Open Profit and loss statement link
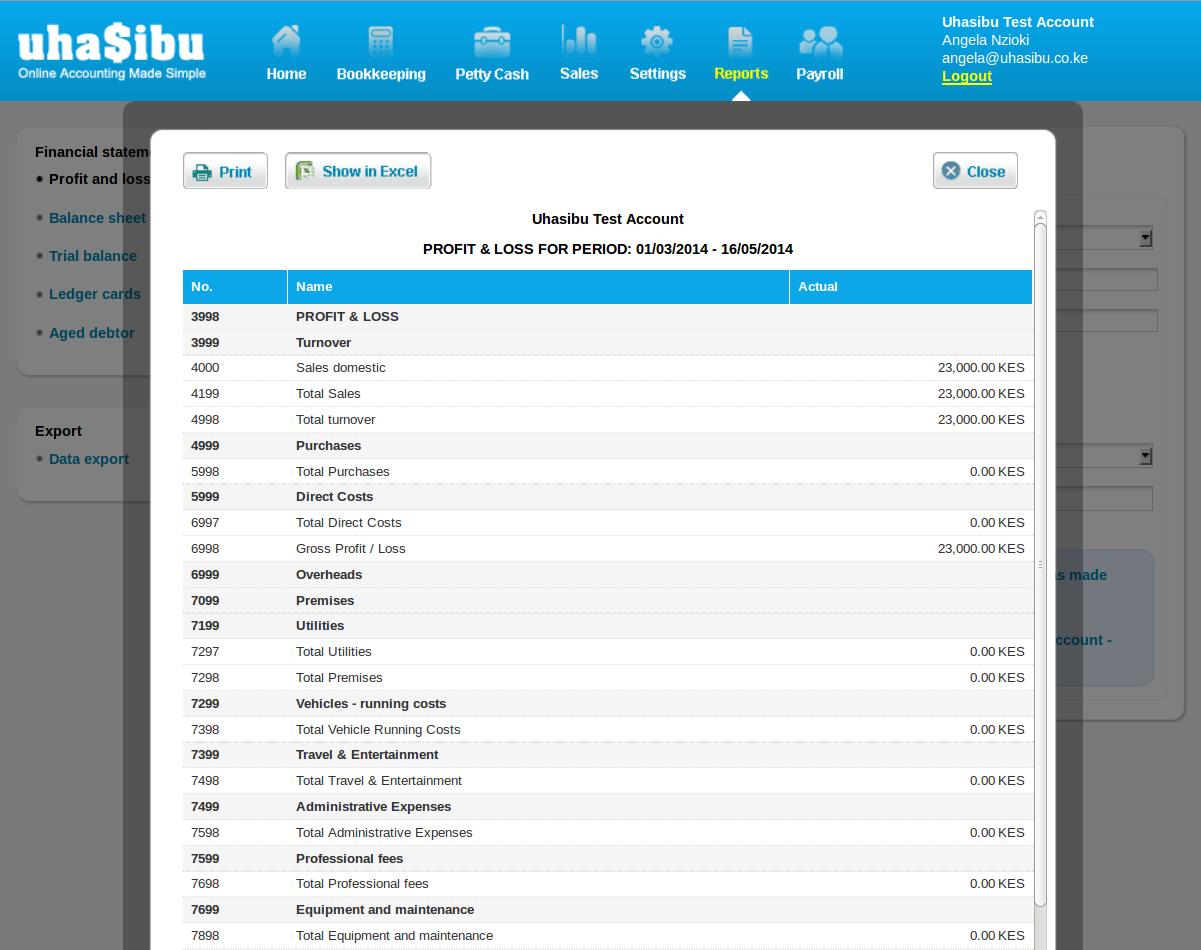 click(x=99, y=179)
